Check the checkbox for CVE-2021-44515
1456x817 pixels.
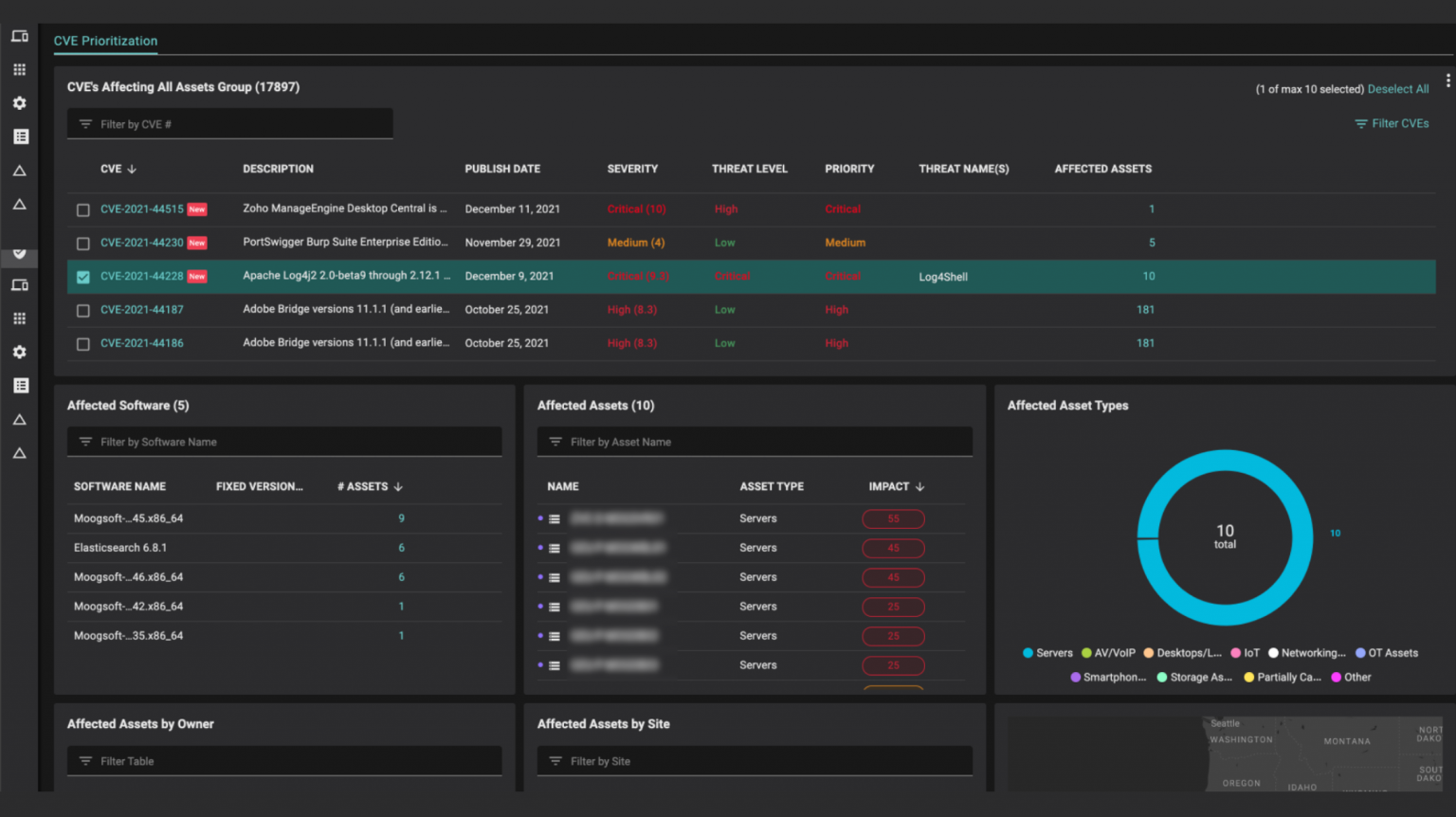[x=82, y=209]
